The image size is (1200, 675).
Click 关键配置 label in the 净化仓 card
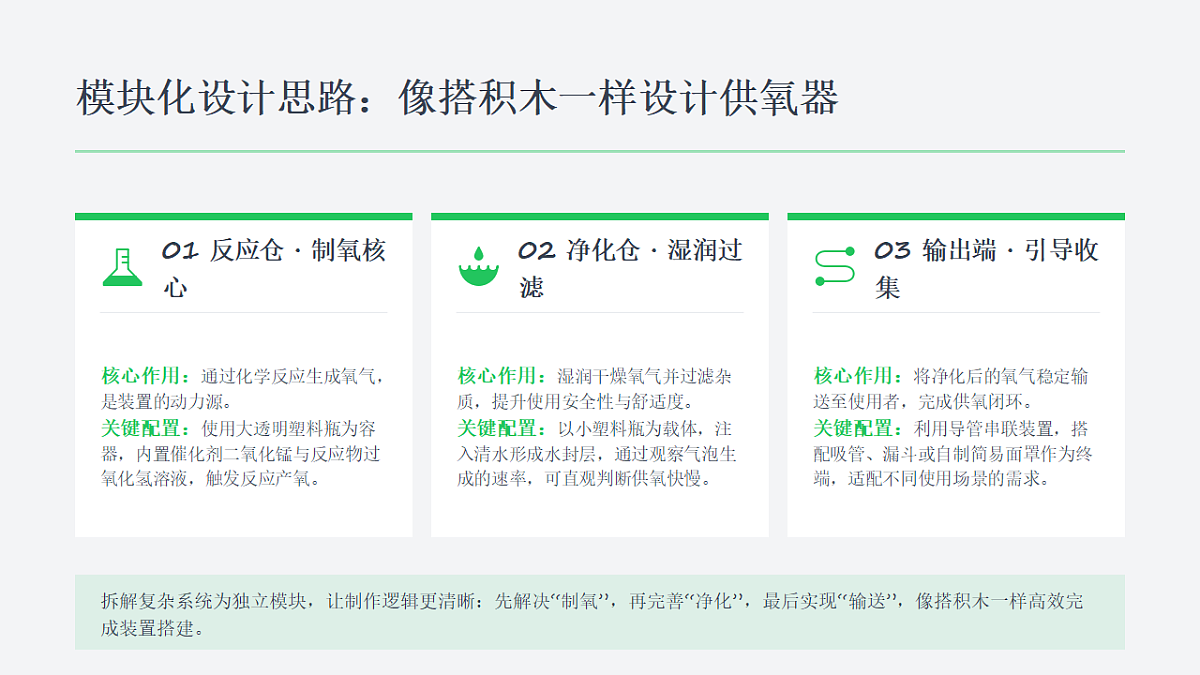pyautogui.click(x=502, y=428)
